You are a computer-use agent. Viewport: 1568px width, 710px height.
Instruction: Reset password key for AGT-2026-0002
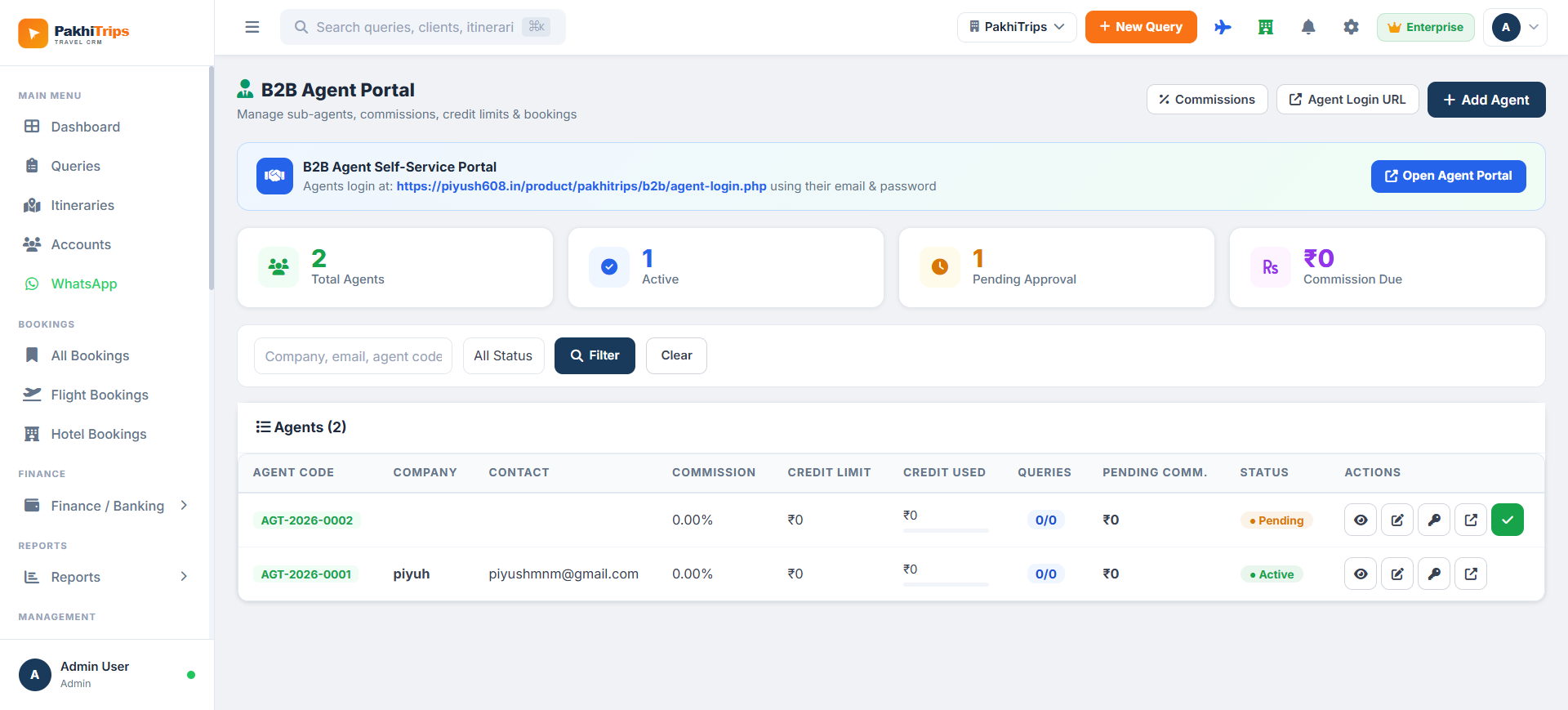(x=1434, y=520)
